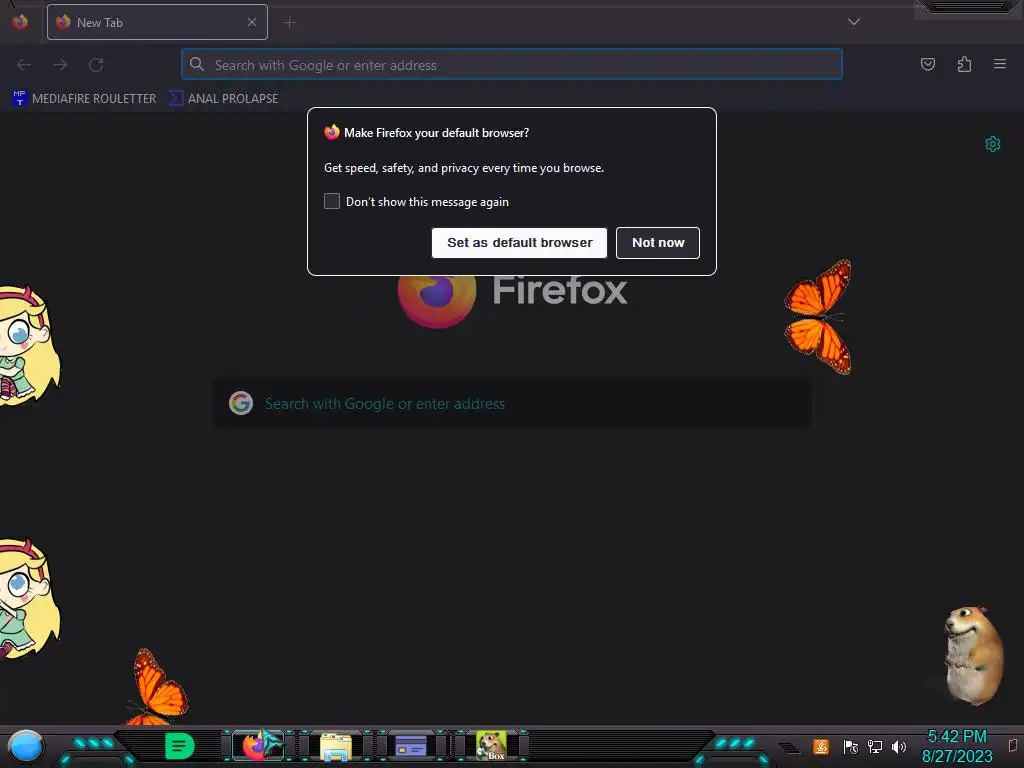Open the new tab personalize gear icon
The image size is (1024, 768).
(x=993, y=144)
